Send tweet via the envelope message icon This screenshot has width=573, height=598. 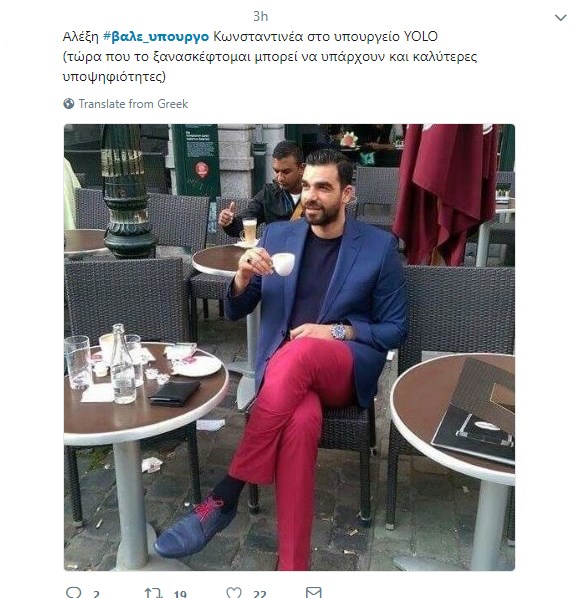coord(314,592)
